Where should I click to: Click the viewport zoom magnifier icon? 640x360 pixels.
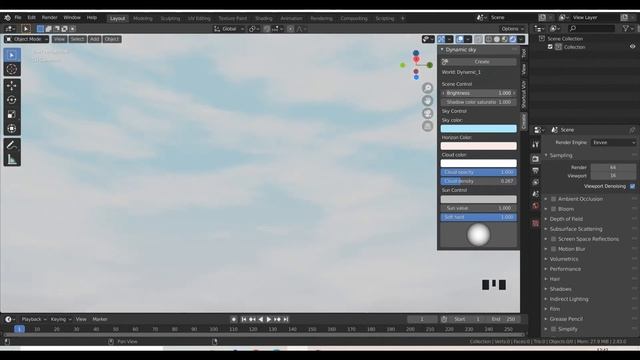coord(427,88)
